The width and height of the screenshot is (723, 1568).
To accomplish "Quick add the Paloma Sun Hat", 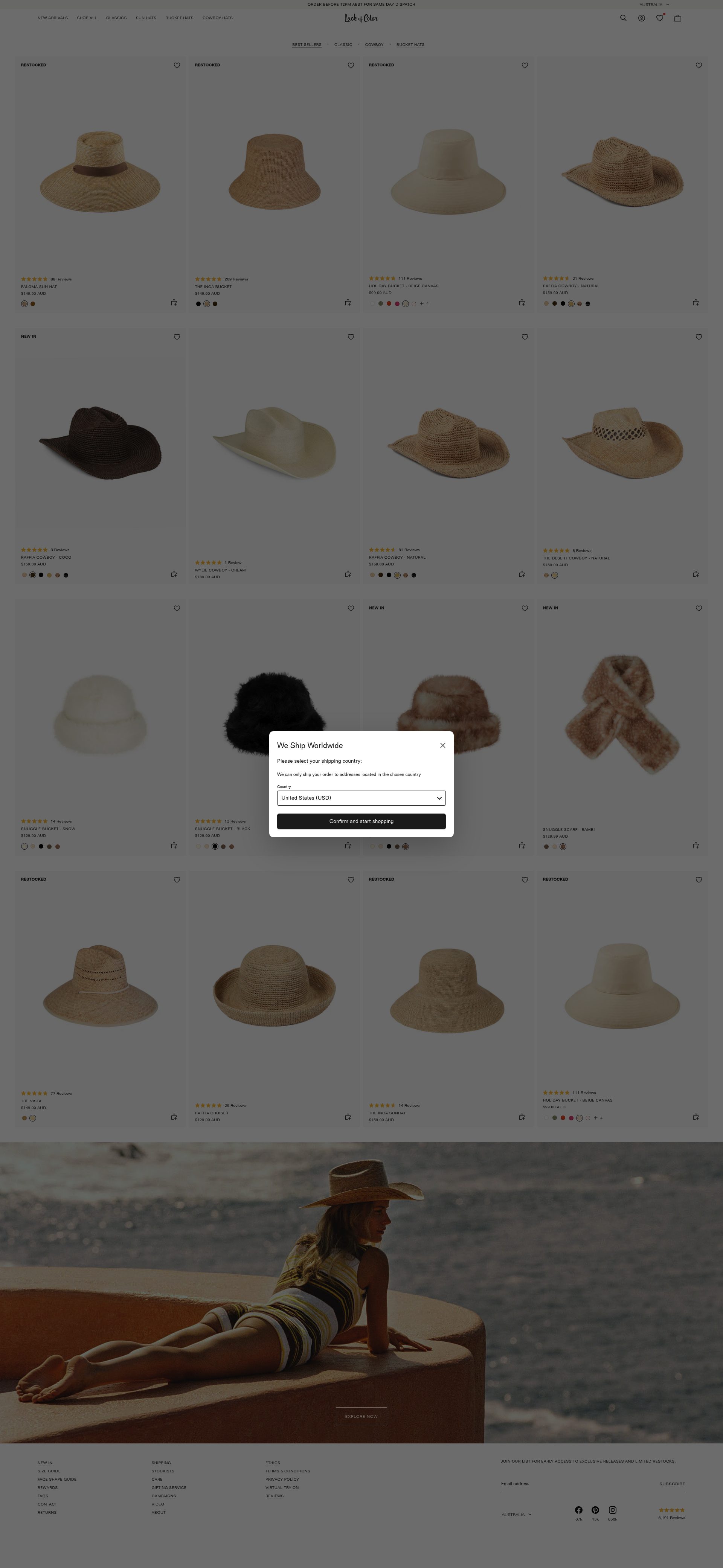I will [174, 303].
